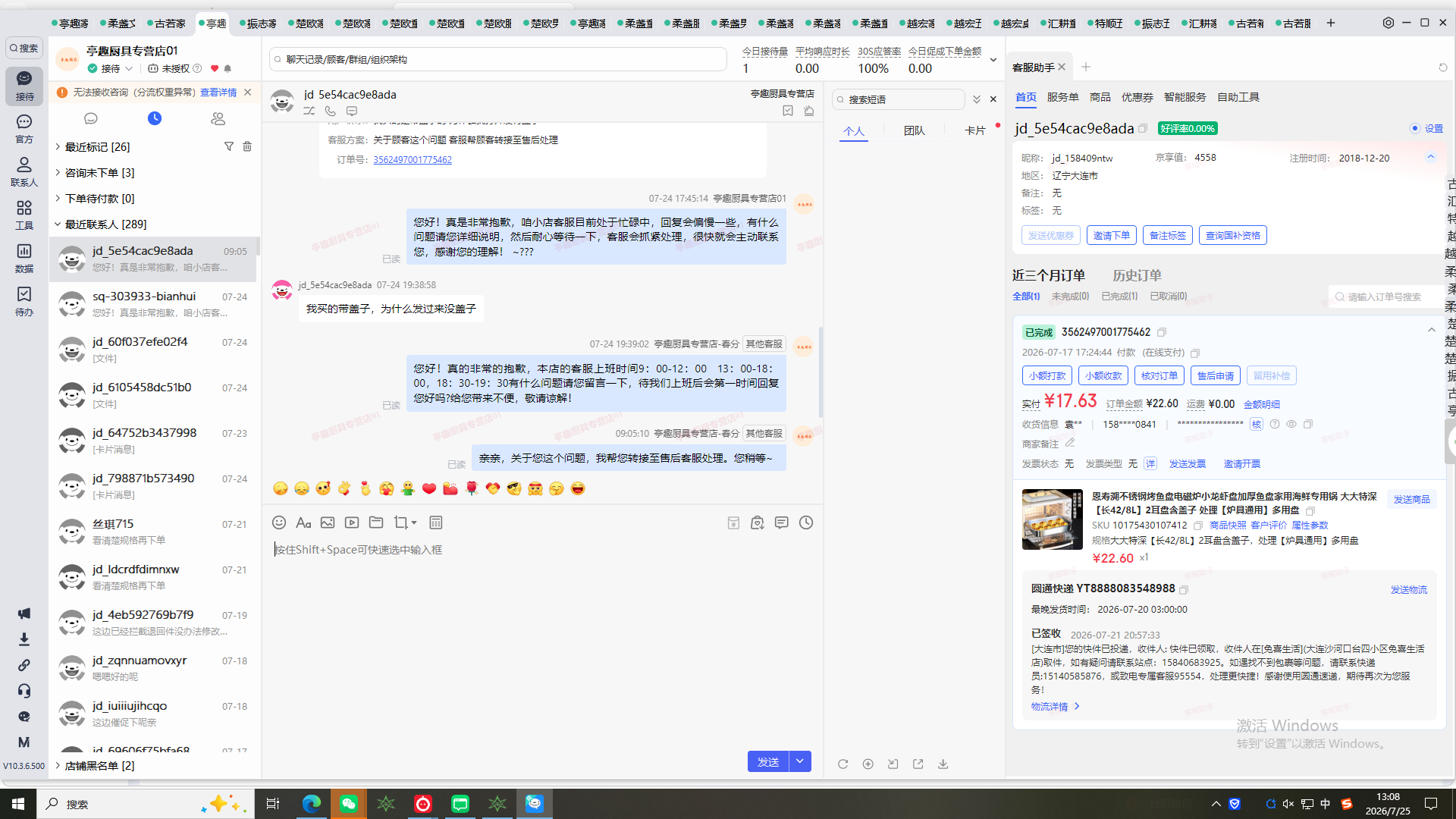Open the 待办 to-do sidebar icon

point(24,301)
